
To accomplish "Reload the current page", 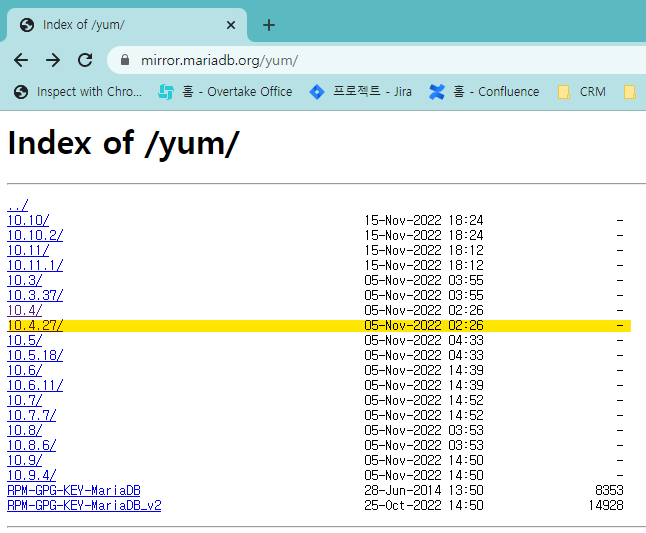I will 85,60.
